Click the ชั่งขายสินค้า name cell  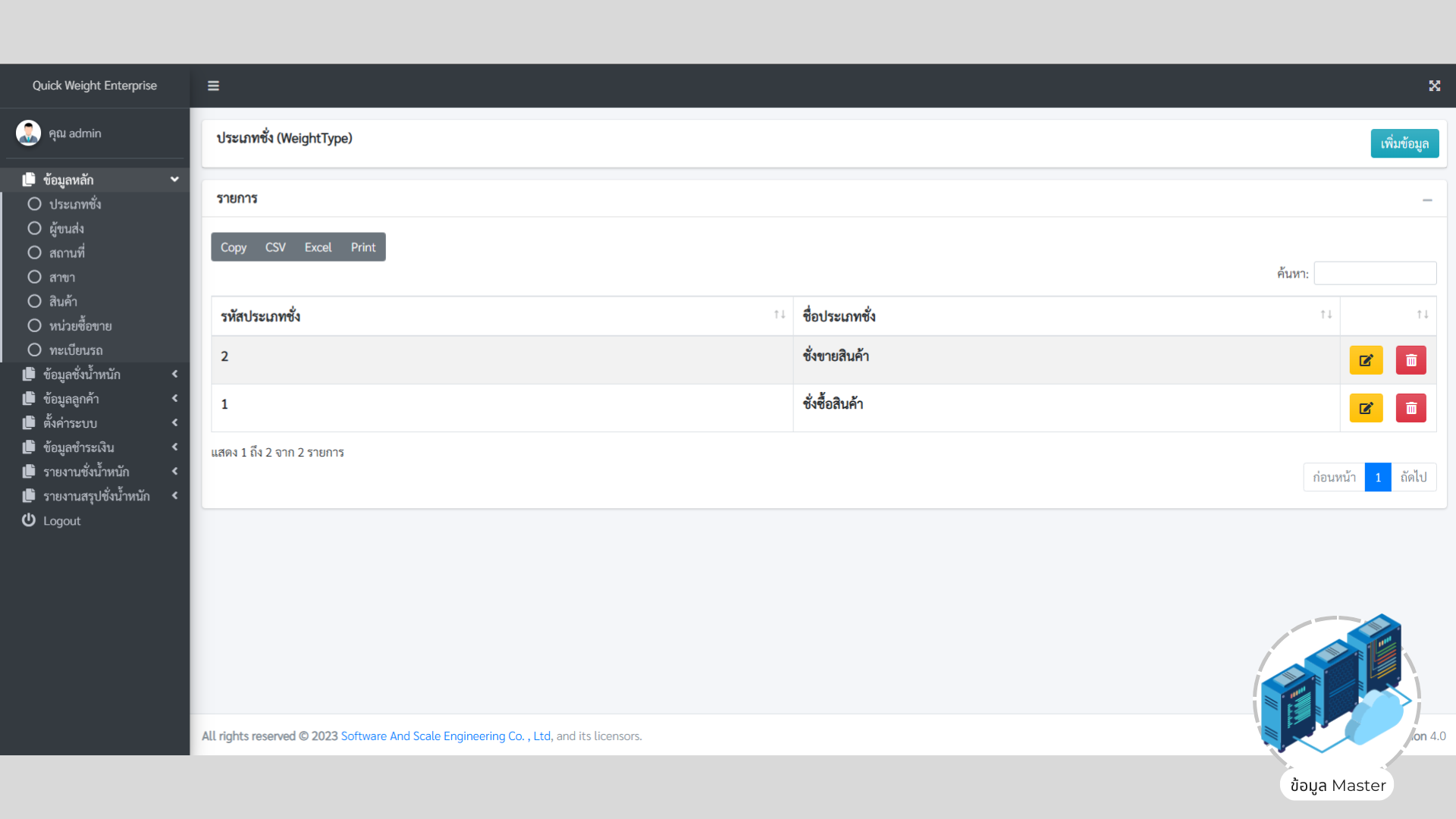(x=1066, y=360)
